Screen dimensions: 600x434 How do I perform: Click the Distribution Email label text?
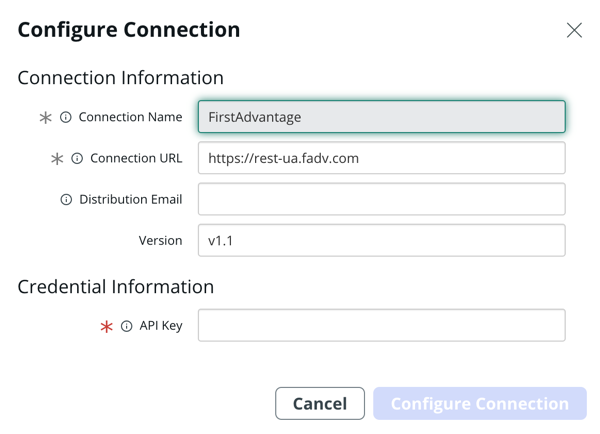coord(131,199)
